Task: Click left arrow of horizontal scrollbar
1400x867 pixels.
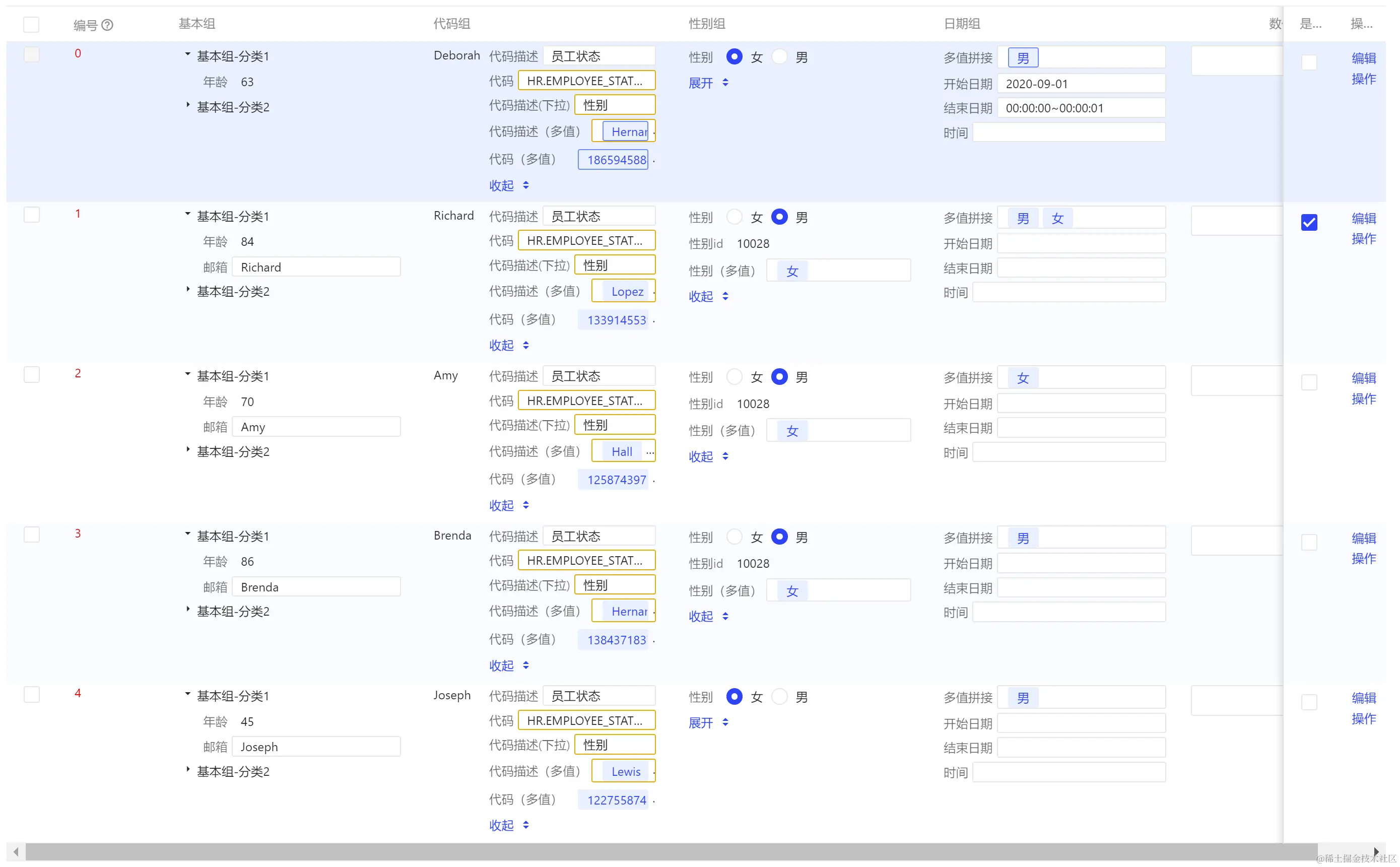Action: tap(16, 851)
